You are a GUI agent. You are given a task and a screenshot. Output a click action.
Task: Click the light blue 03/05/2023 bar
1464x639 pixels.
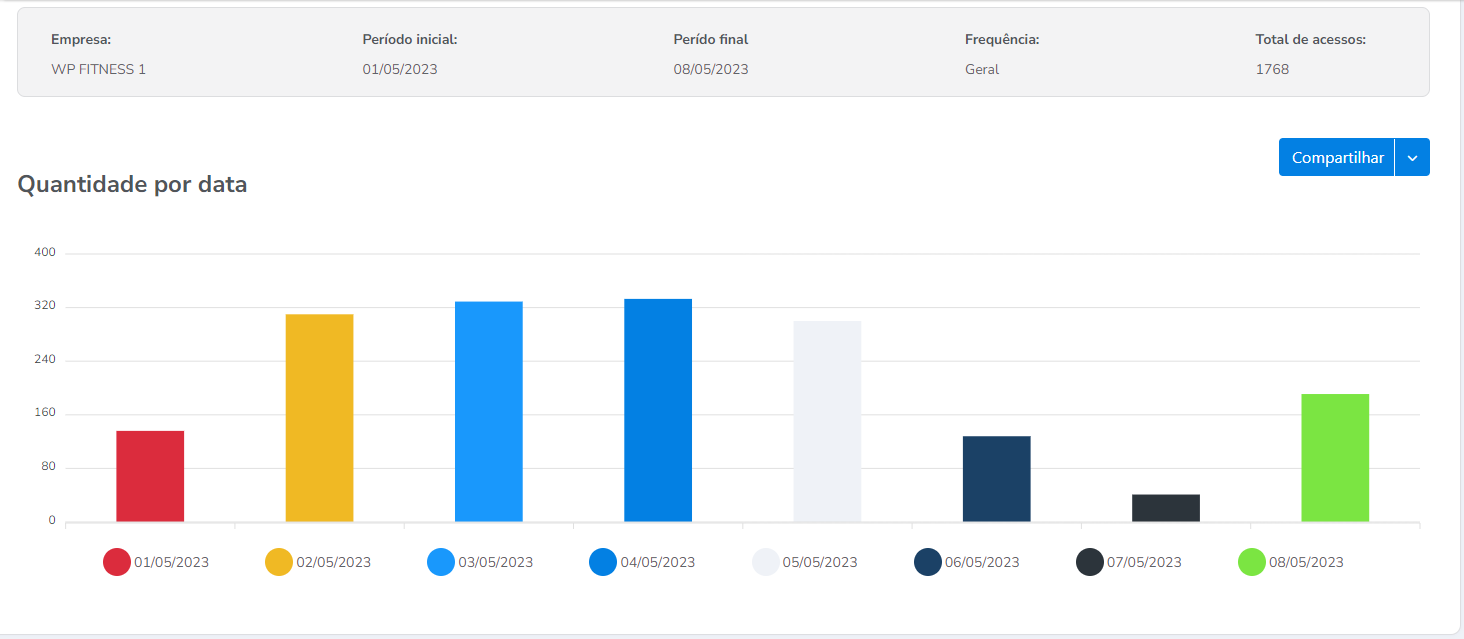[488, 411]
